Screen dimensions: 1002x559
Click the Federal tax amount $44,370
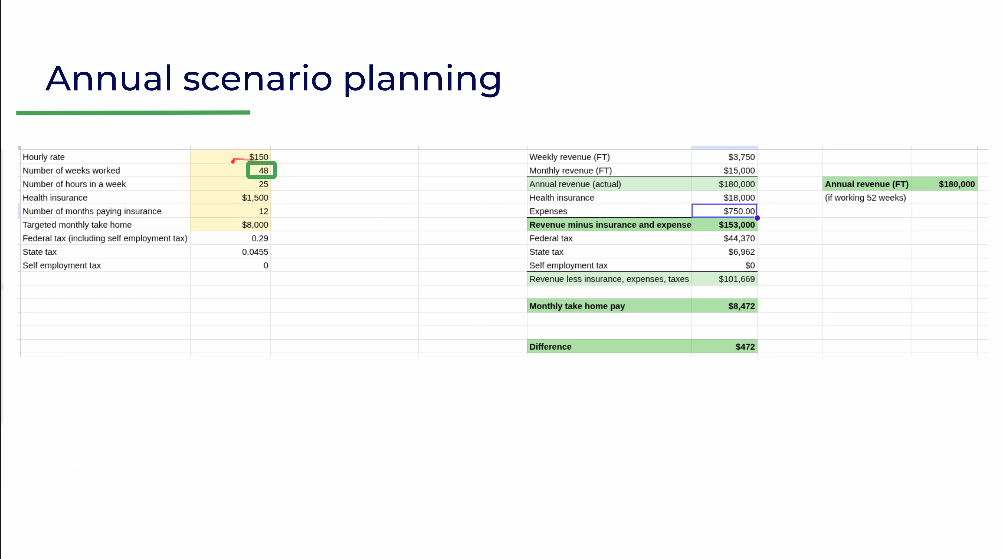pyautogui.click(x=724, y=238)
